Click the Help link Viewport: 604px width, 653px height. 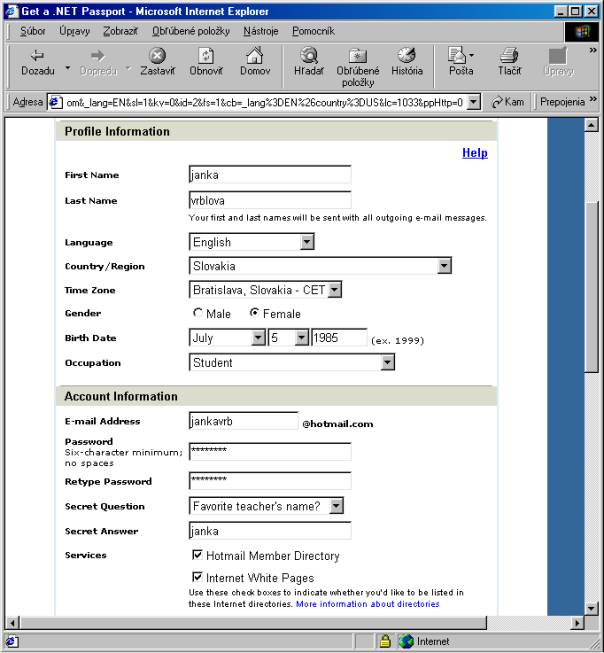[474, 153]
